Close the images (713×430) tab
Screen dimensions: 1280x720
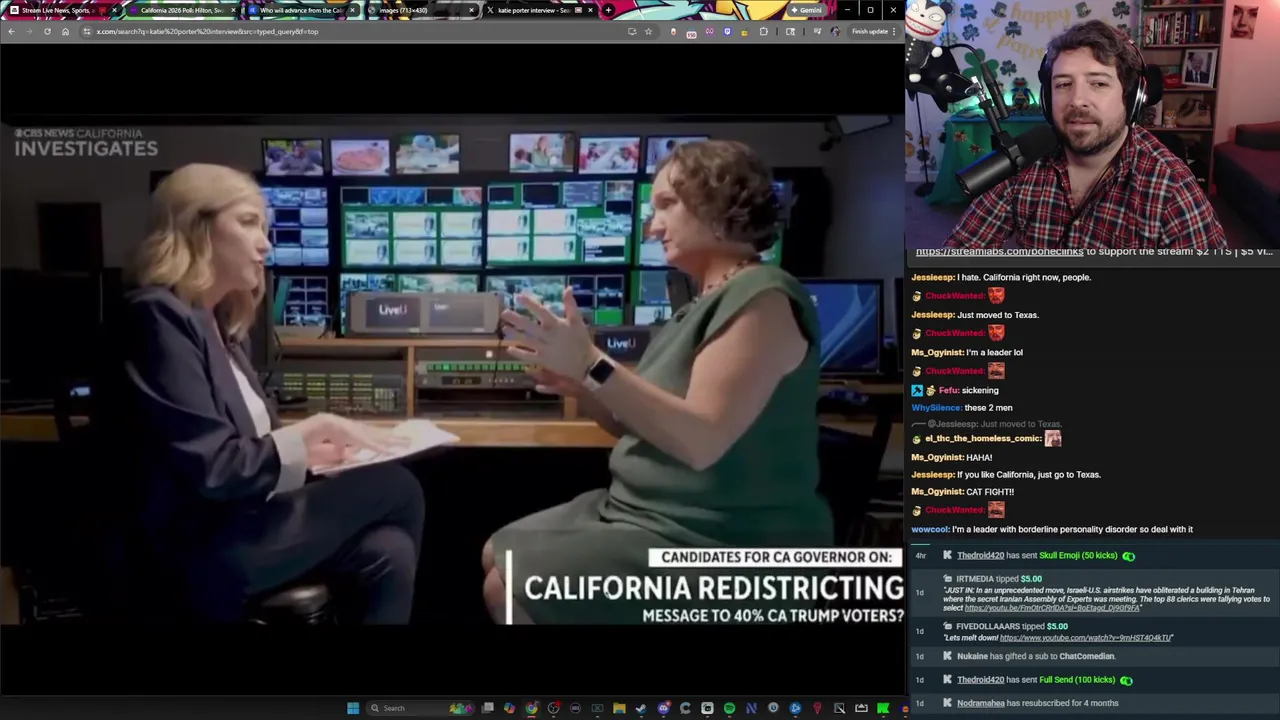[471, 10]
